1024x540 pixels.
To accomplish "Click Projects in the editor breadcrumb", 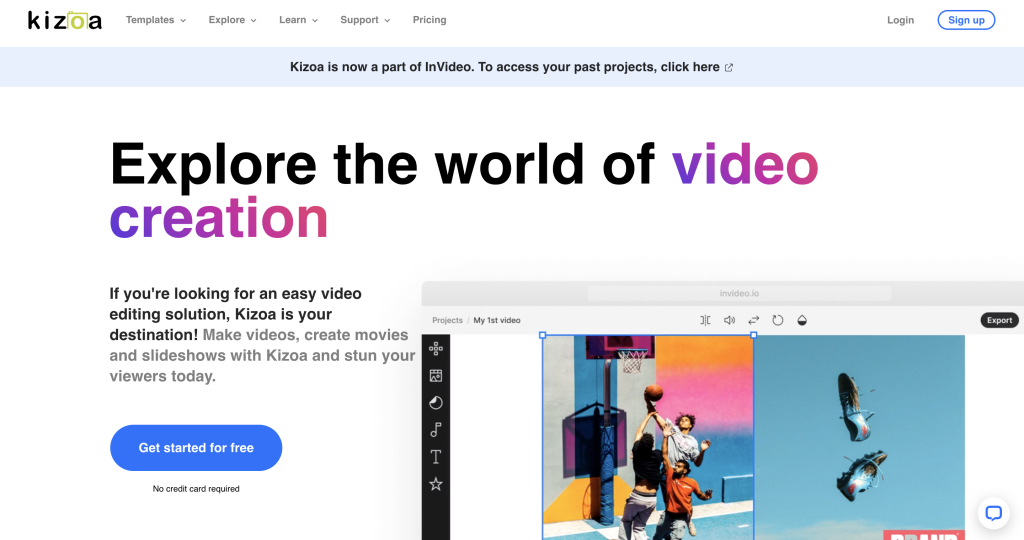I will [x=447, y=321].
